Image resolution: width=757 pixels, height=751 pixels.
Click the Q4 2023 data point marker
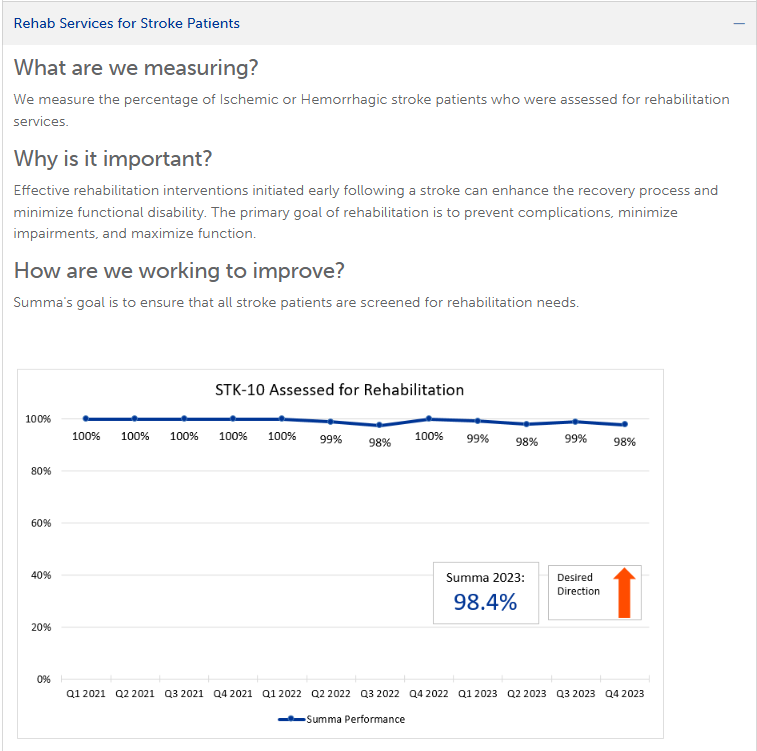(625, 424)
